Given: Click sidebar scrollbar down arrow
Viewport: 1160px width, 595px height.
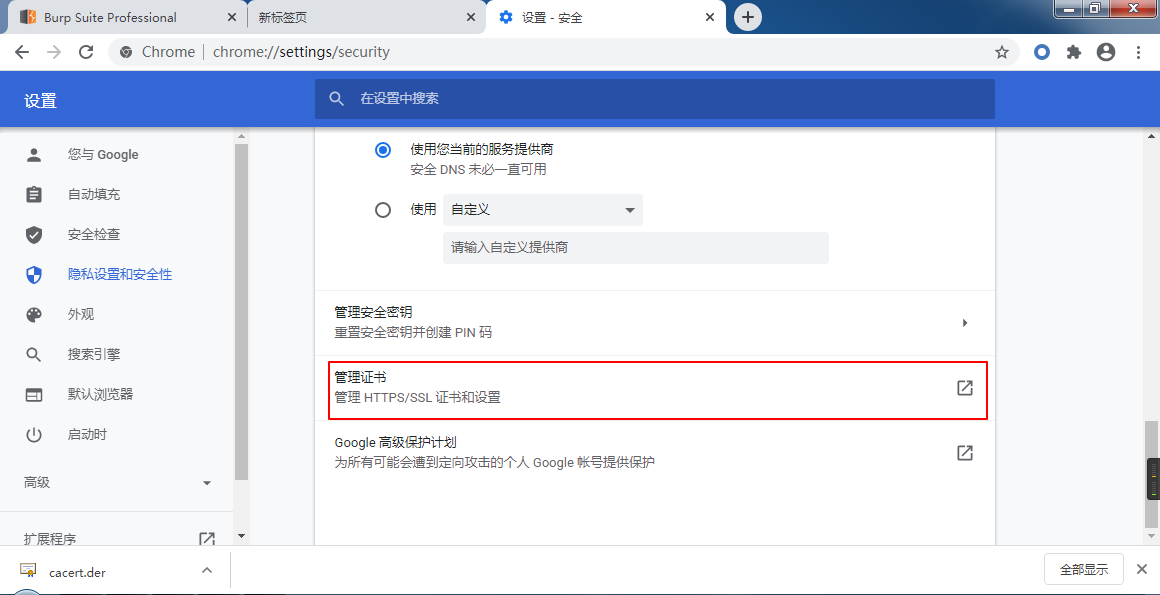Looking at the screenshot, I should point(240,536).
